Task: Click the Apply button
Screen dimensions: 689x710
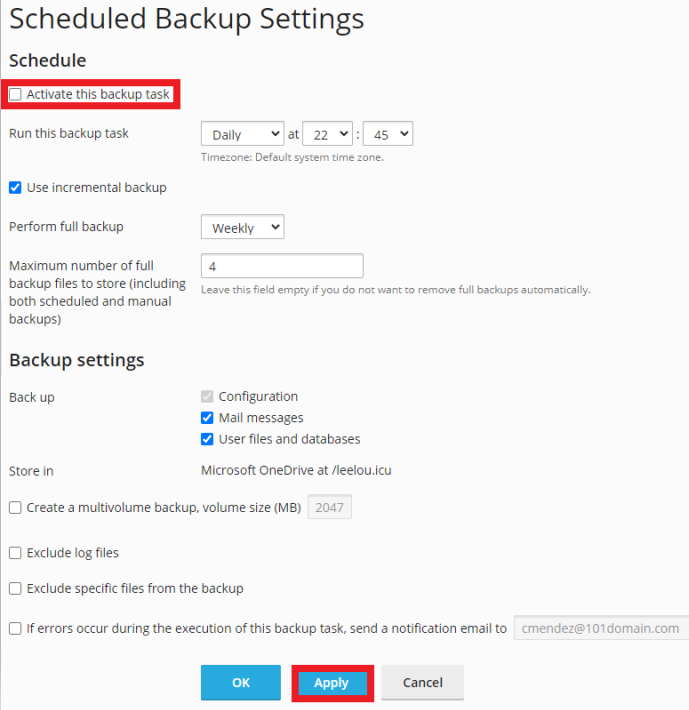Action: click(331, 683)
